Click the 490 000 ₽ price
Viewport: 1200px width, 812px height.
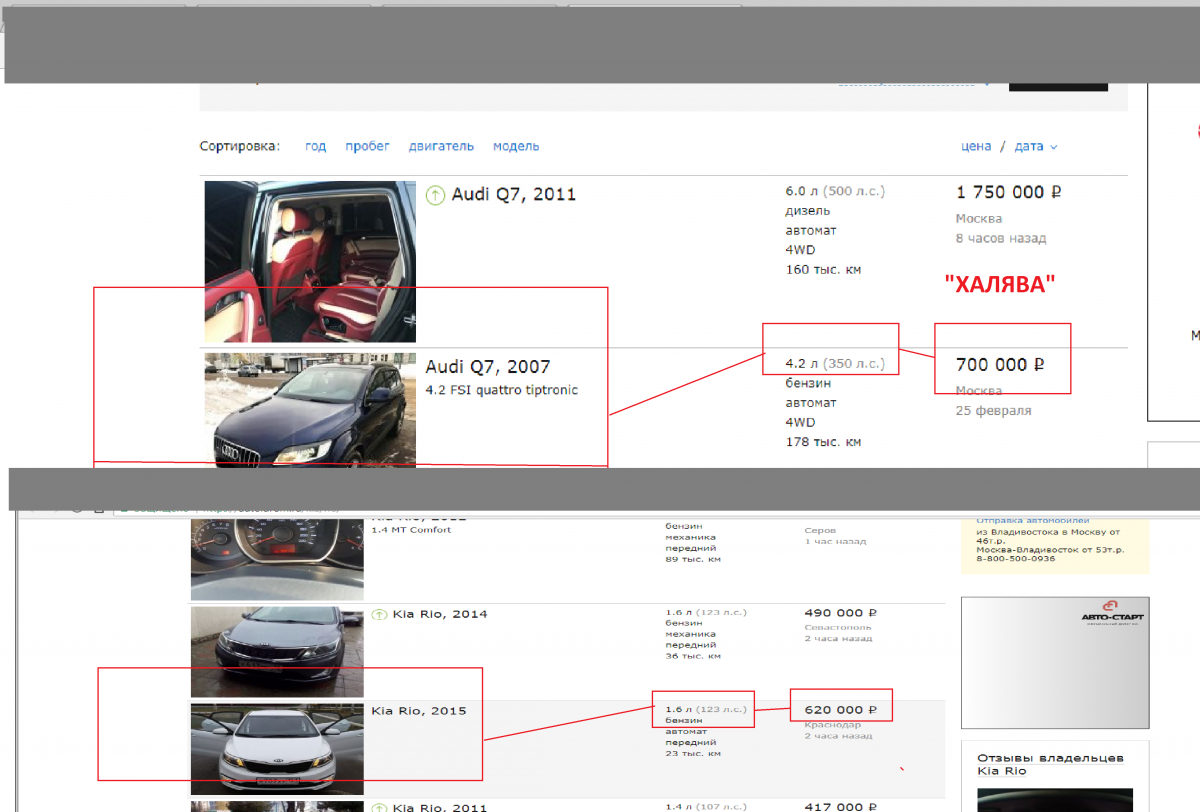click(x=840, y=613)
